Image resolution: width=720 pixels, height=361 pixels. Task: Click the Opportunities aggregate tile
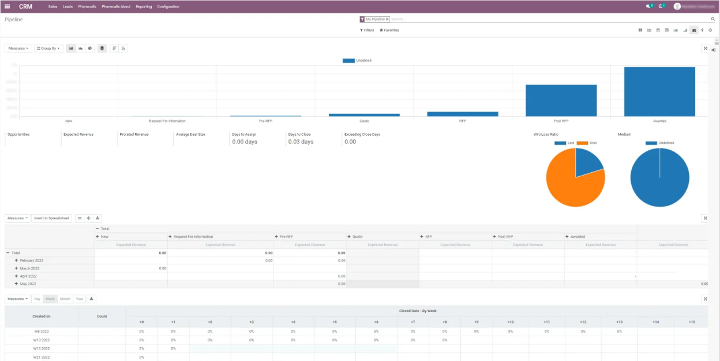pos(32,138)
